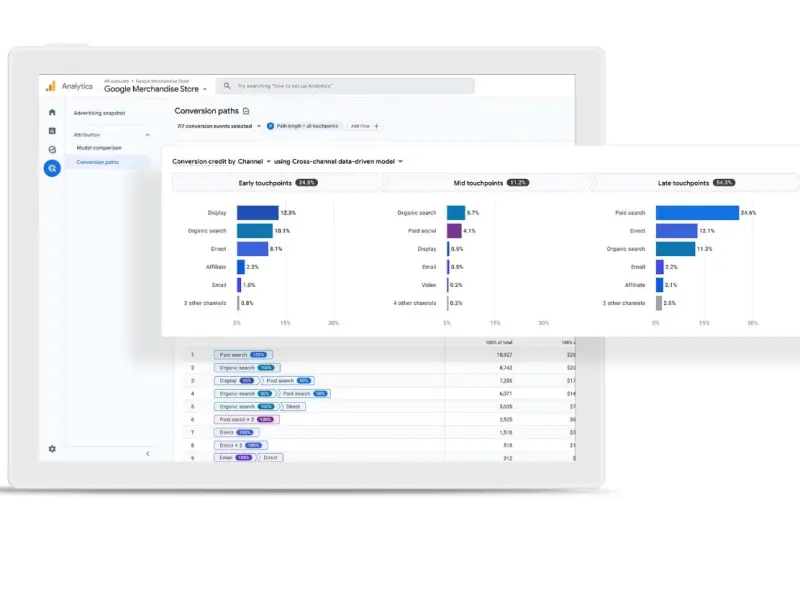Viewport: 800px width, 600px height.
Task: Click the Google Analytics logo
Action: click(x=50, y=87)
